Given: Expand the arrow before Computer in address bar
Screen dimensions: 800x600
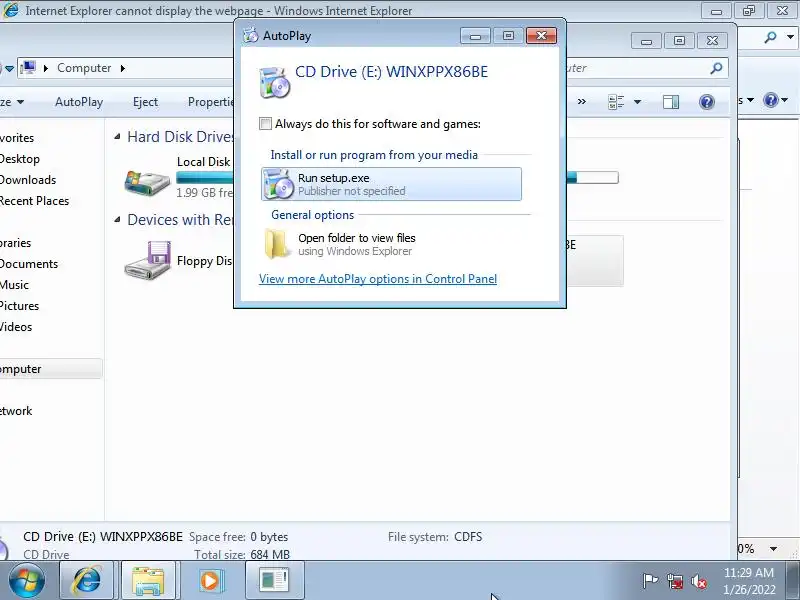Looking at the screenshot, I should tap(46, 68).
